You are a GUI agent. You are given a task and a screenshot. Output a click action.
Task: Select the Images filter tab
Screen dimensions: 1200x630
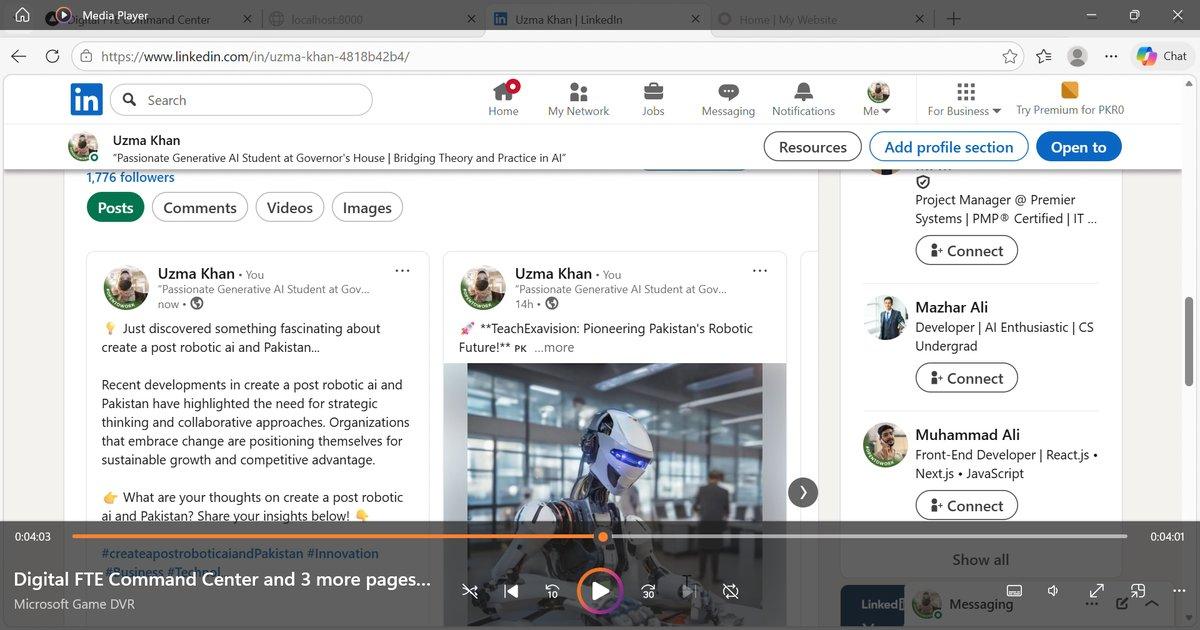(x=367, y=208)
